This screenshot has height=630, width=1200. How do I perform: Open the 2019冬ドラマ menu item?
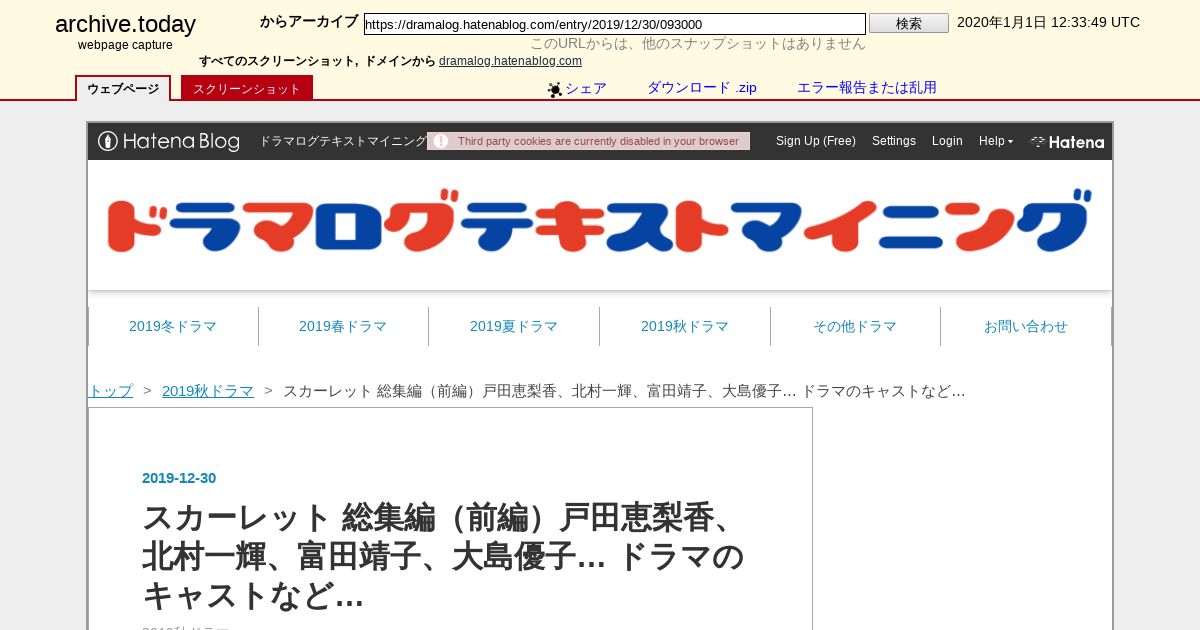(173, 326)
